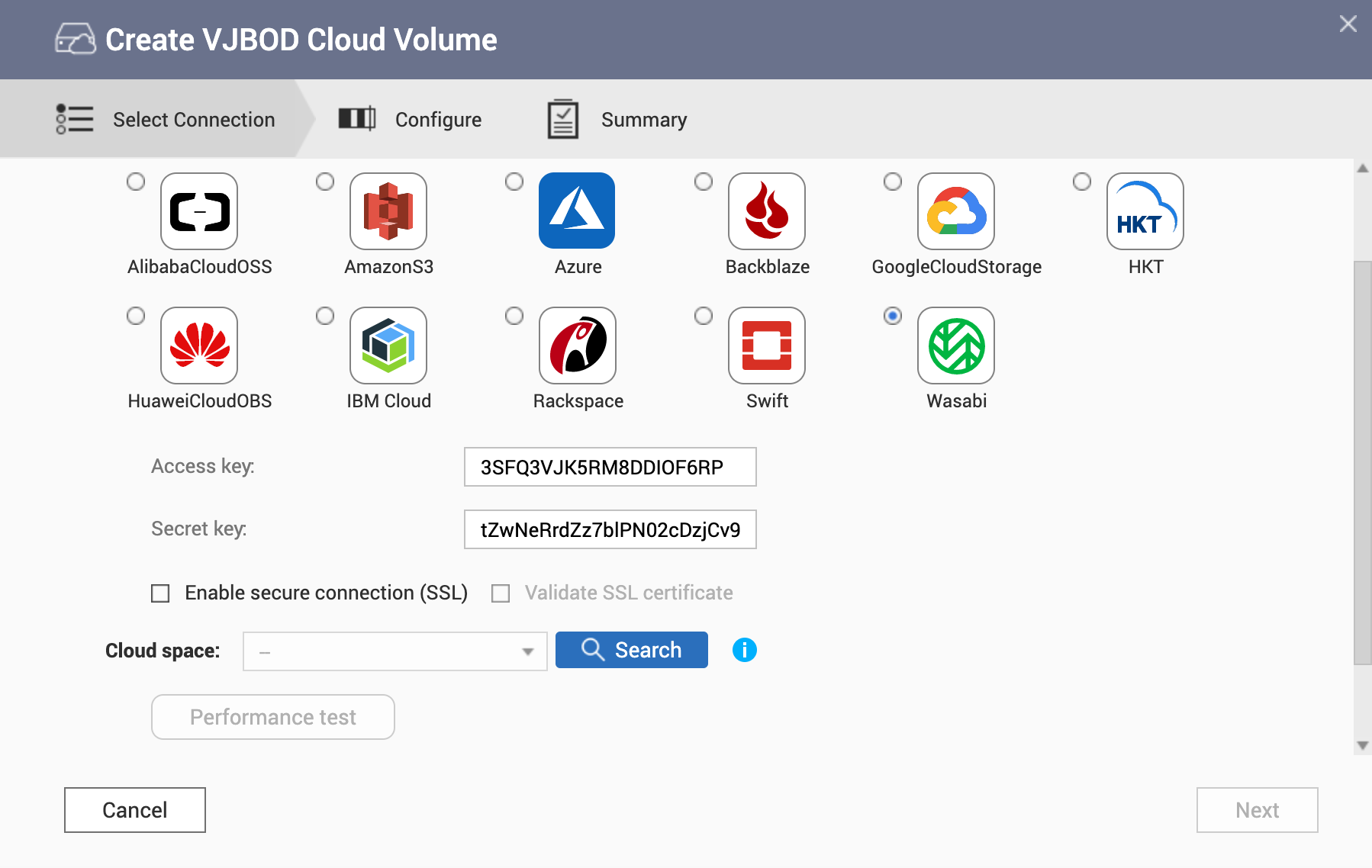The height and width of the screenshot is (868, 1372).
Task: Click the AmazonS3 provider icon
Action: click(388, 211)
